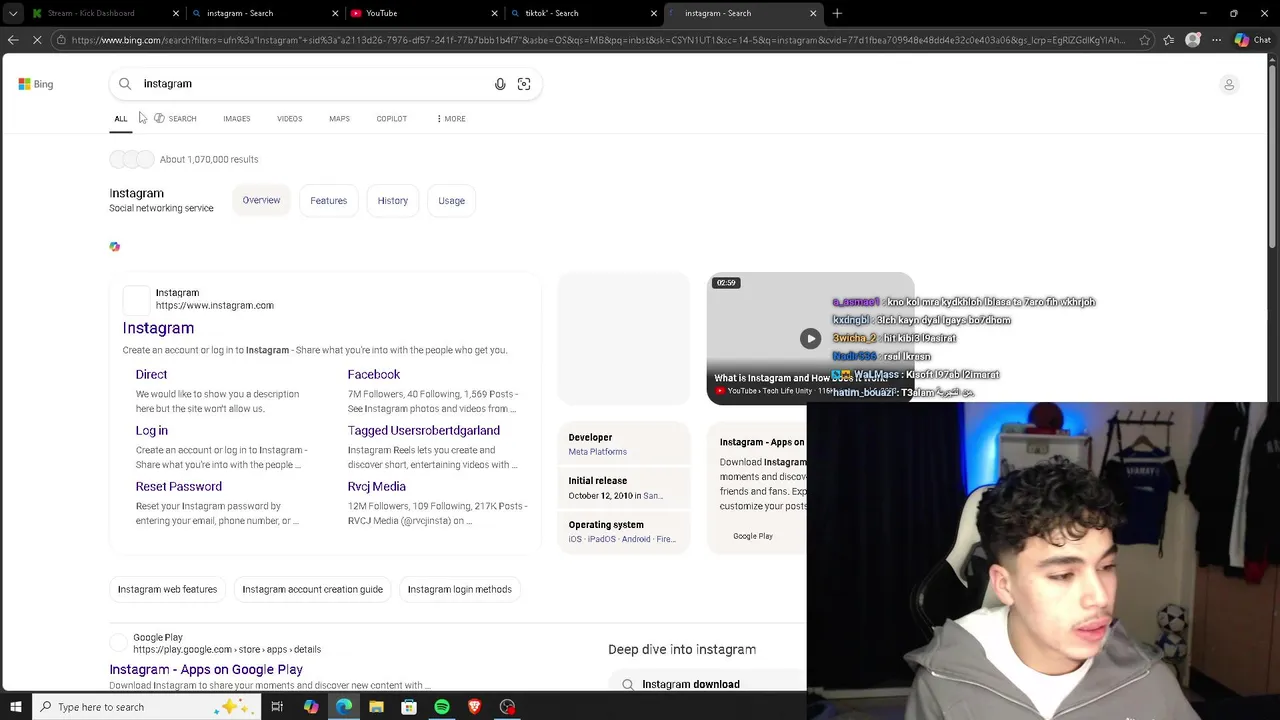Click Instagram login methods suggestion
The width and height of the screenshot is (1280, 720).
(459, 589)
